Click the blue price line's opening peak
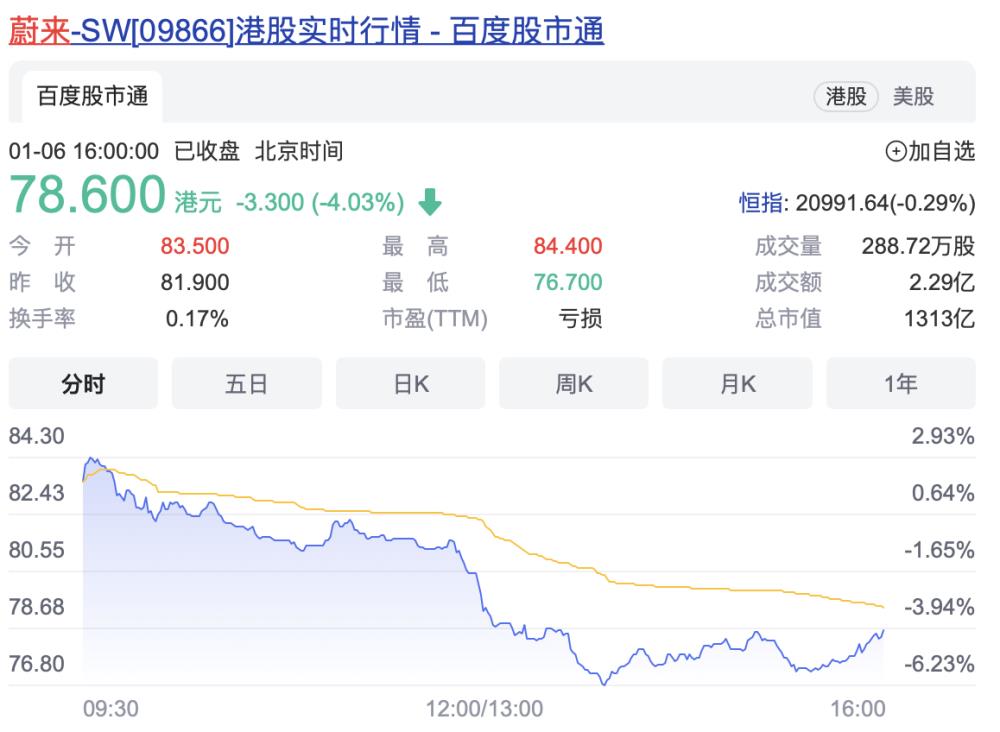 91,458
